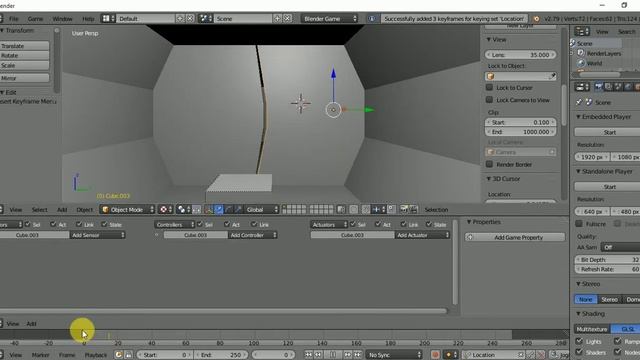Click the Rotate button
The image size is (640, 360).
coord(24,56)
